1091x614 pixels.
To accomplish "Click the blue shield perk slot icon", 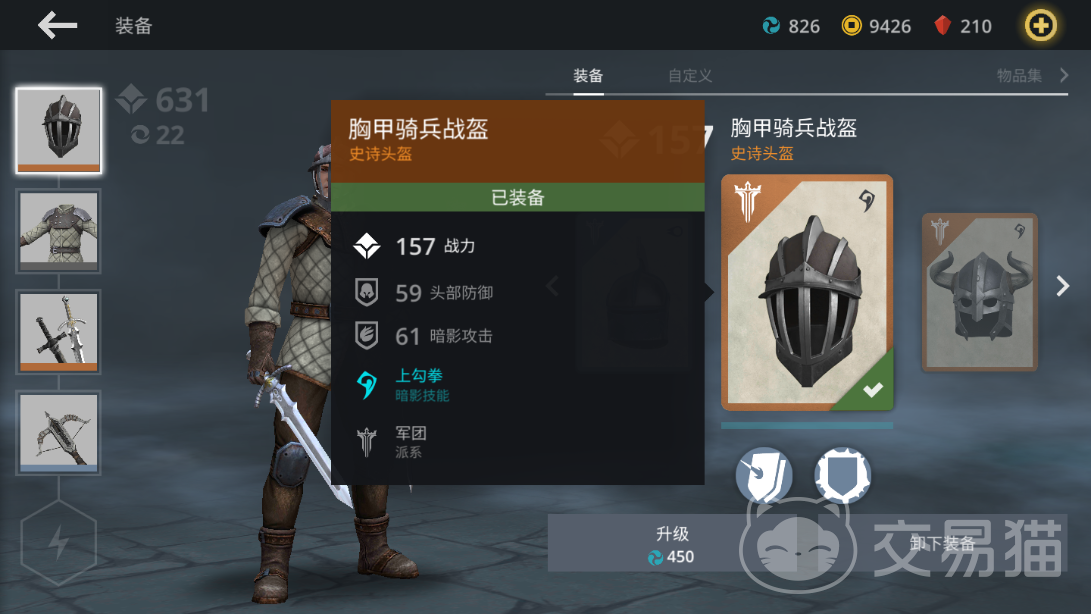I will [x=843, y=475].
